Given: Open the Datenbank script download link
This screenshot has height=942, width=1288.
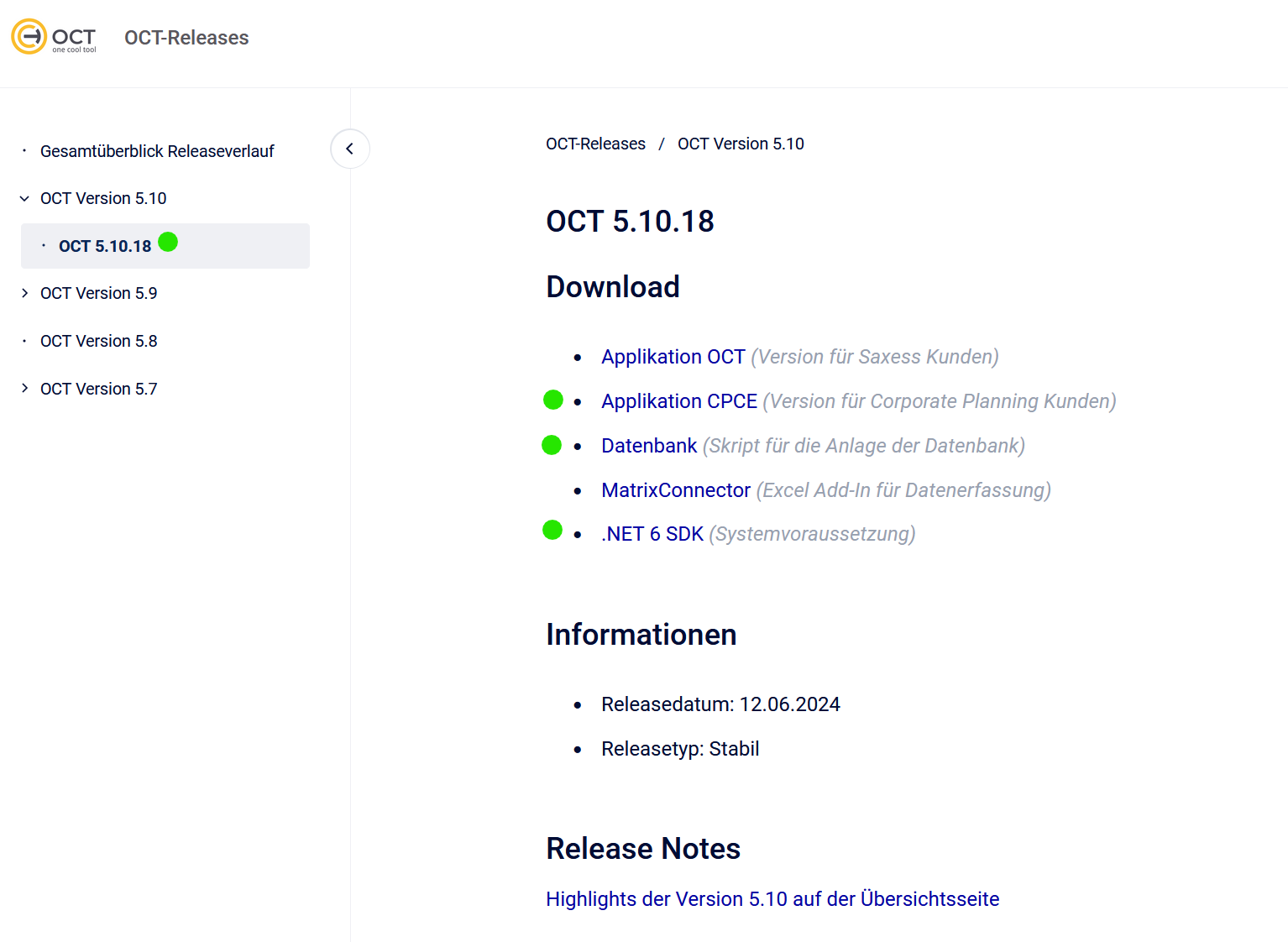Looking at the screenshot, I should tap(649, 446).
